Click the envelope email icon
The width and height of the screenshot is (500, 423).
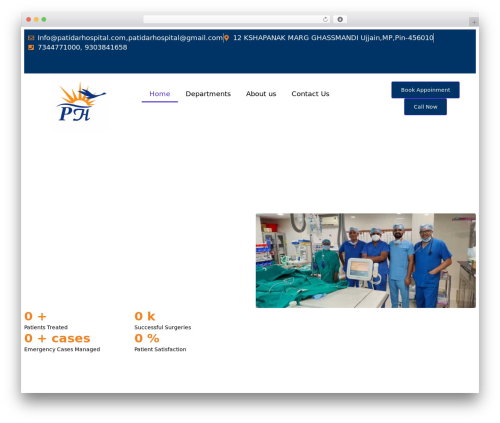point(31,38)
